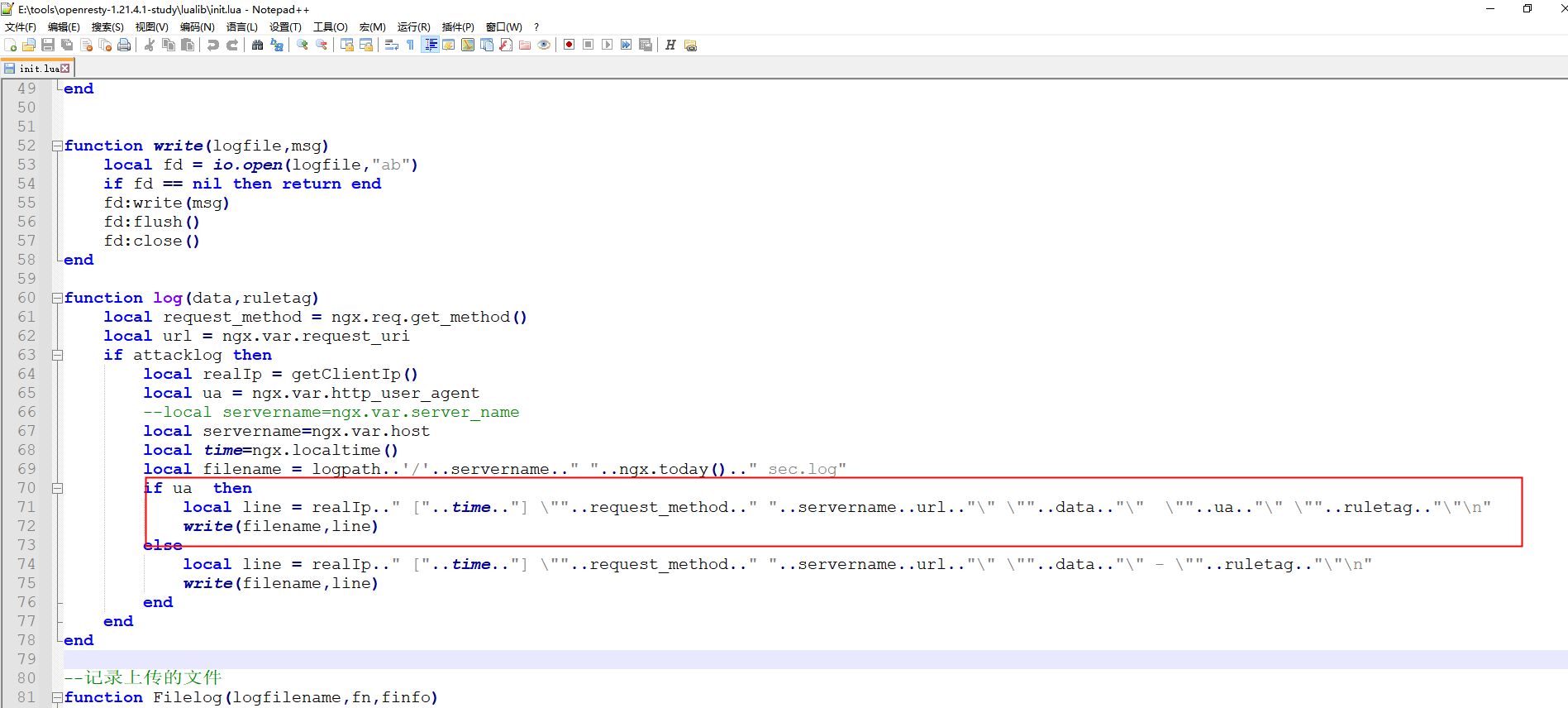Collapse the log function fold at line 60
This screenshot has height=708, width=1568.
coord(57,298)
